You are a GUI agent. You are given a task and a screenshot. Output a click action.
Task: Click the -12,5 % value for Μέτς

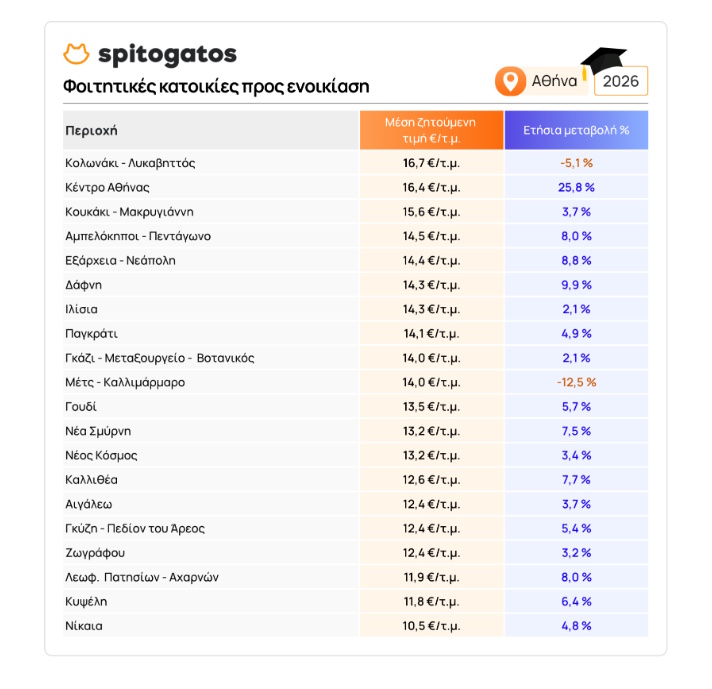[x=576, y=382]
